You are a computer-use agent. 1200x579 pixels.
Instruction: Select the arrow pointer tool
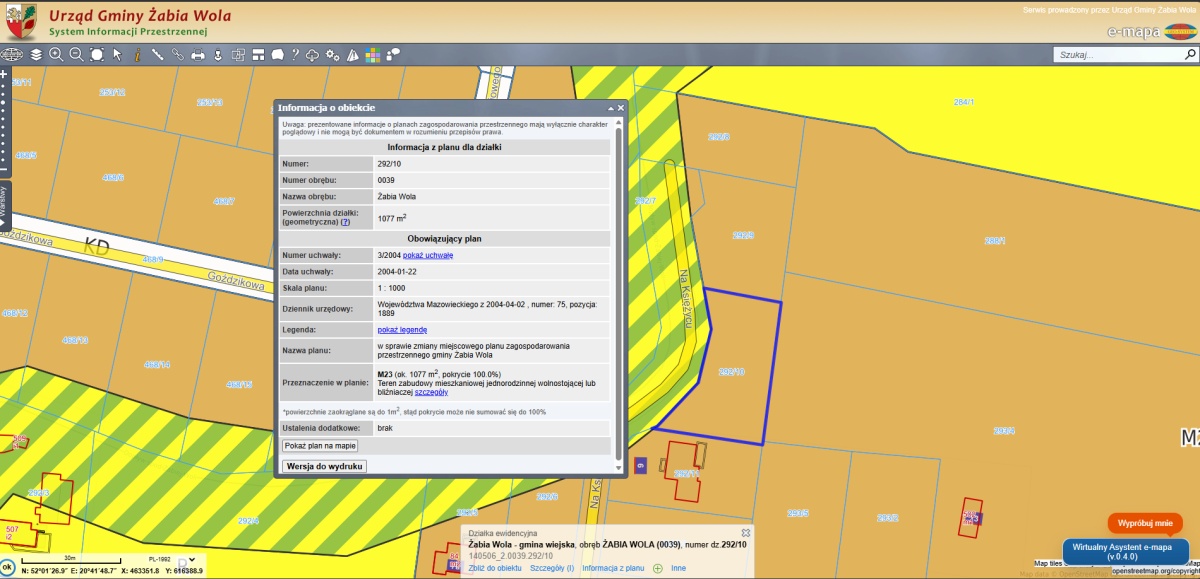(117, 55)
